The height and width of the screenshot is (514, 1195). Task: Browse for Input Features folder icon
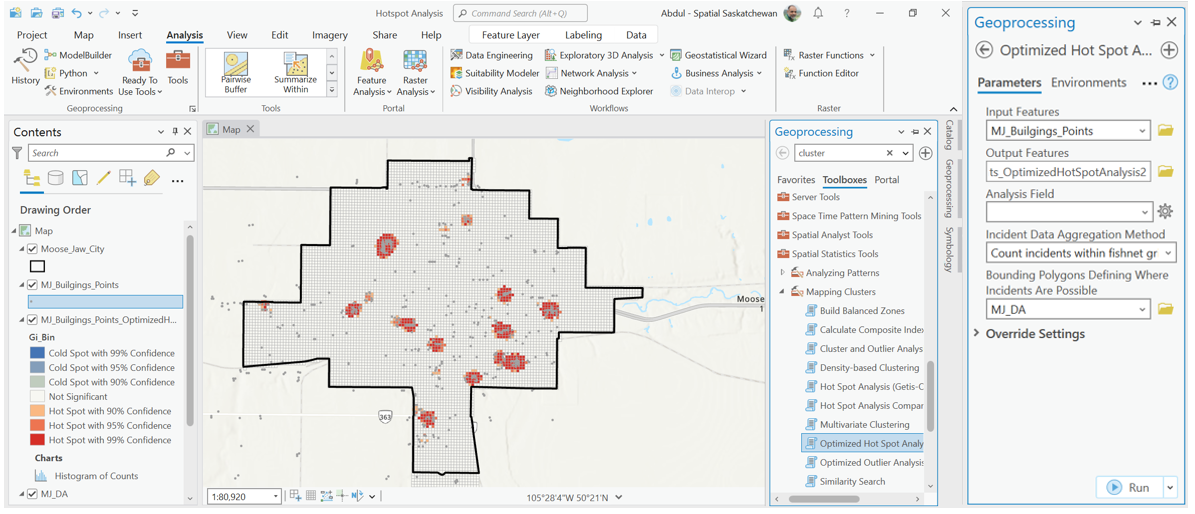click(1165, 131)
